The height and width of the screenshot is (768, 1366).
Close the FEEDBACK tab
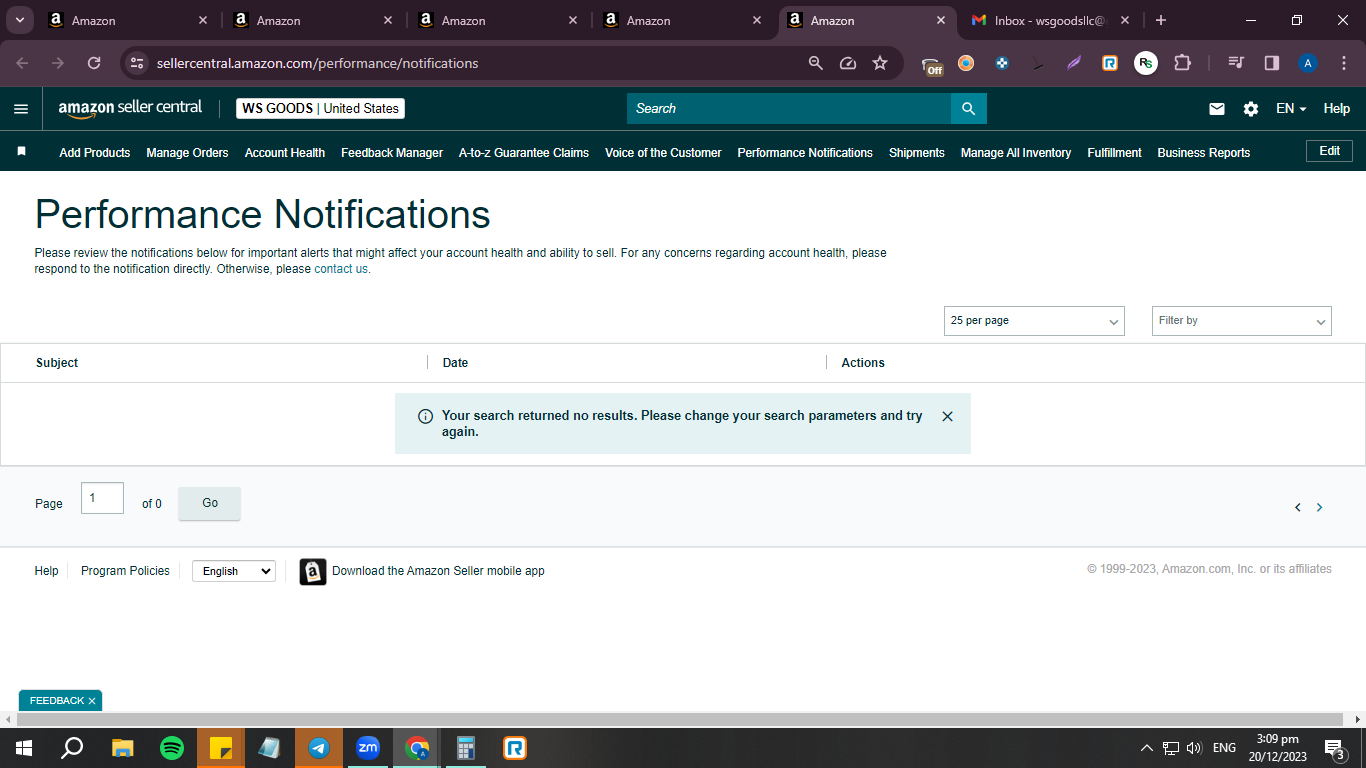92,701
